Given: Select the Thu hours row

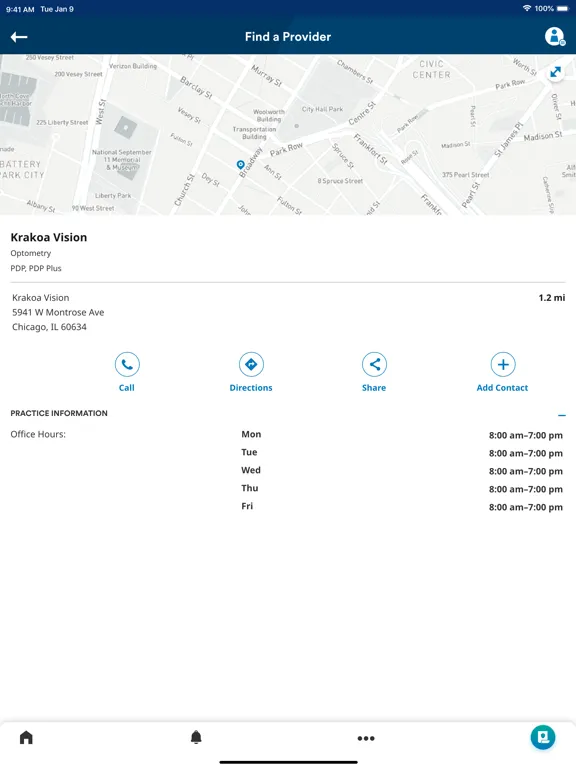Looking at the screenshot, I should [x=402, y=488].
